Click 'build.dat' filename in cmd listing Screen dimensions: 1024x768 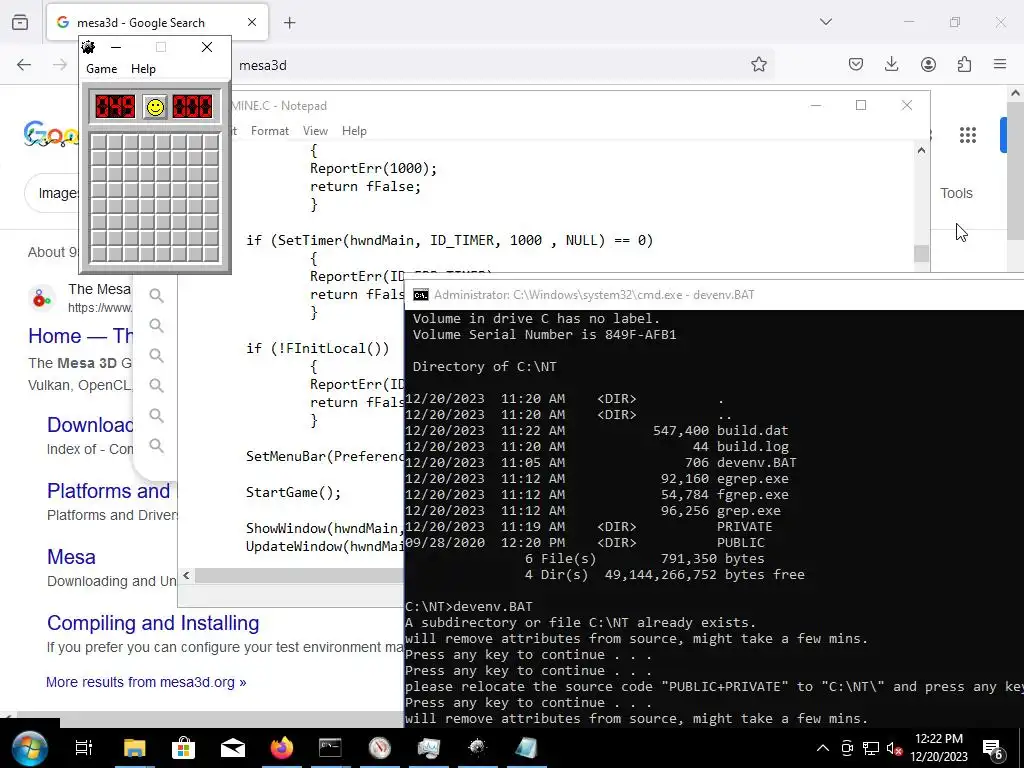point(752,430)
